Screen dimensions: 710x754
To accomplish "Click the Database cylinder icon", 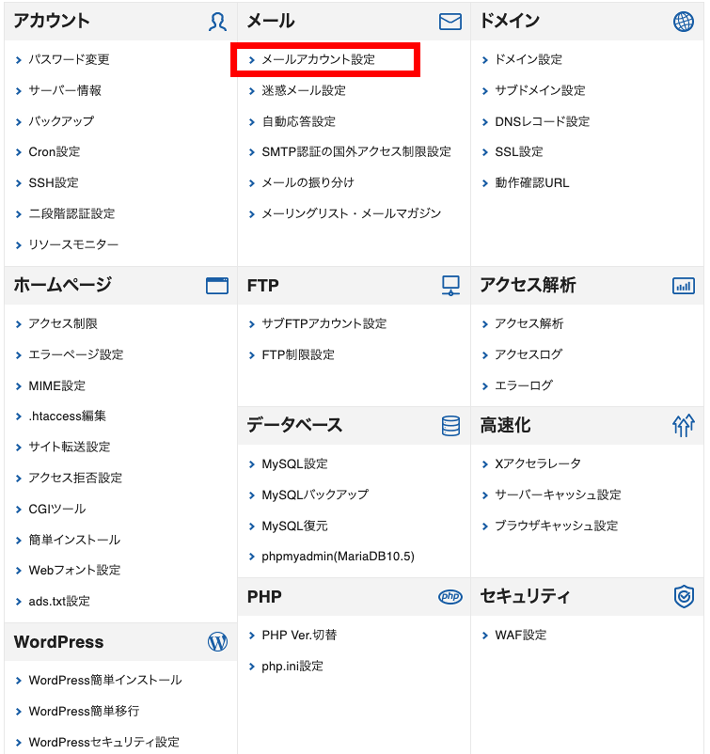I will (x=450, y=426).
